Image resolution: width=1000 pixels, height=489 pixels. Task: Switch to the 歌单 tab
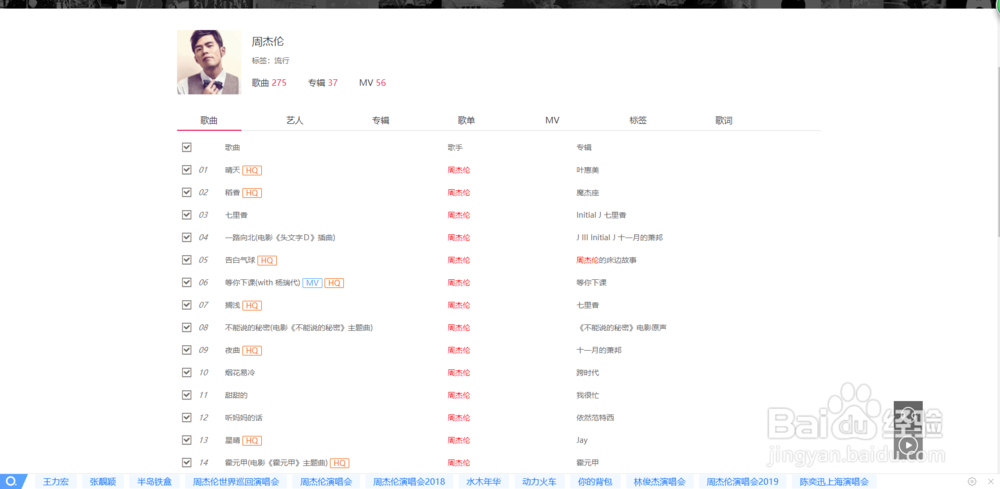pos(466,120)
